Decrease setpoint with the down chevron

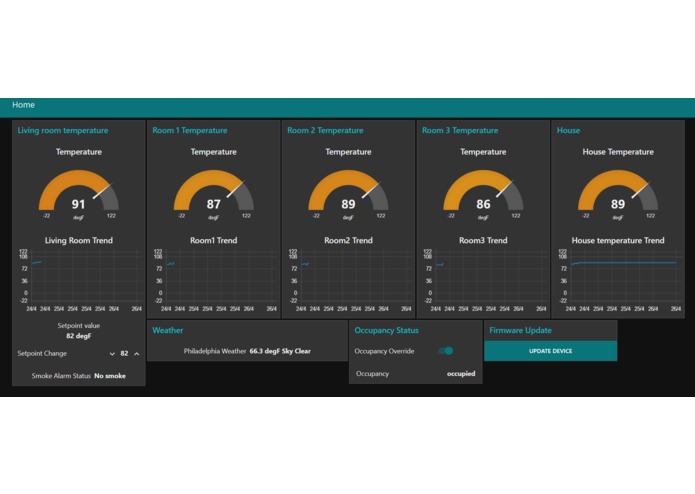click(x=112, y=354)
